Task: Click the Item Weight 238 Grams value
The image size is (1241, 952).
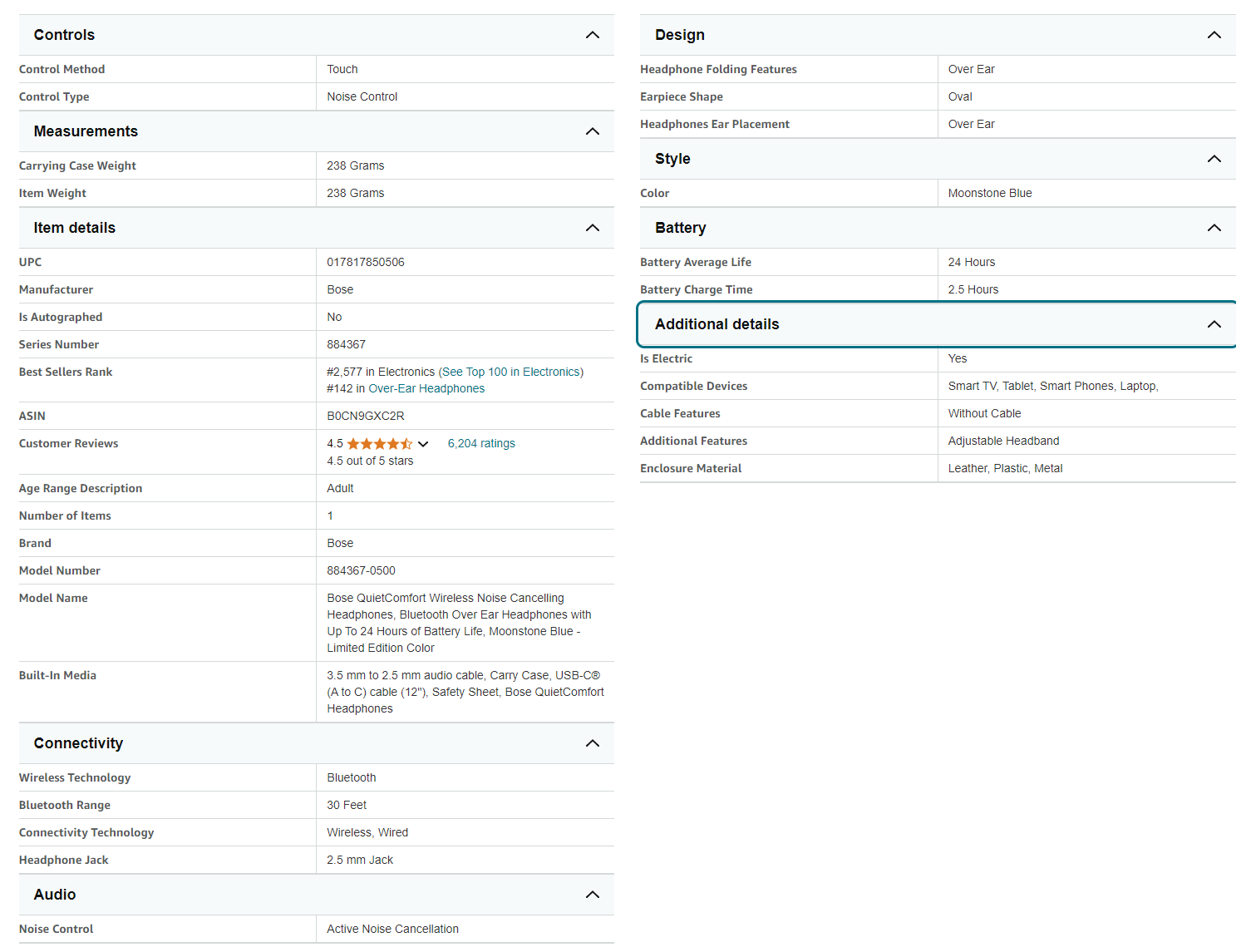Action: pos(356,193)
